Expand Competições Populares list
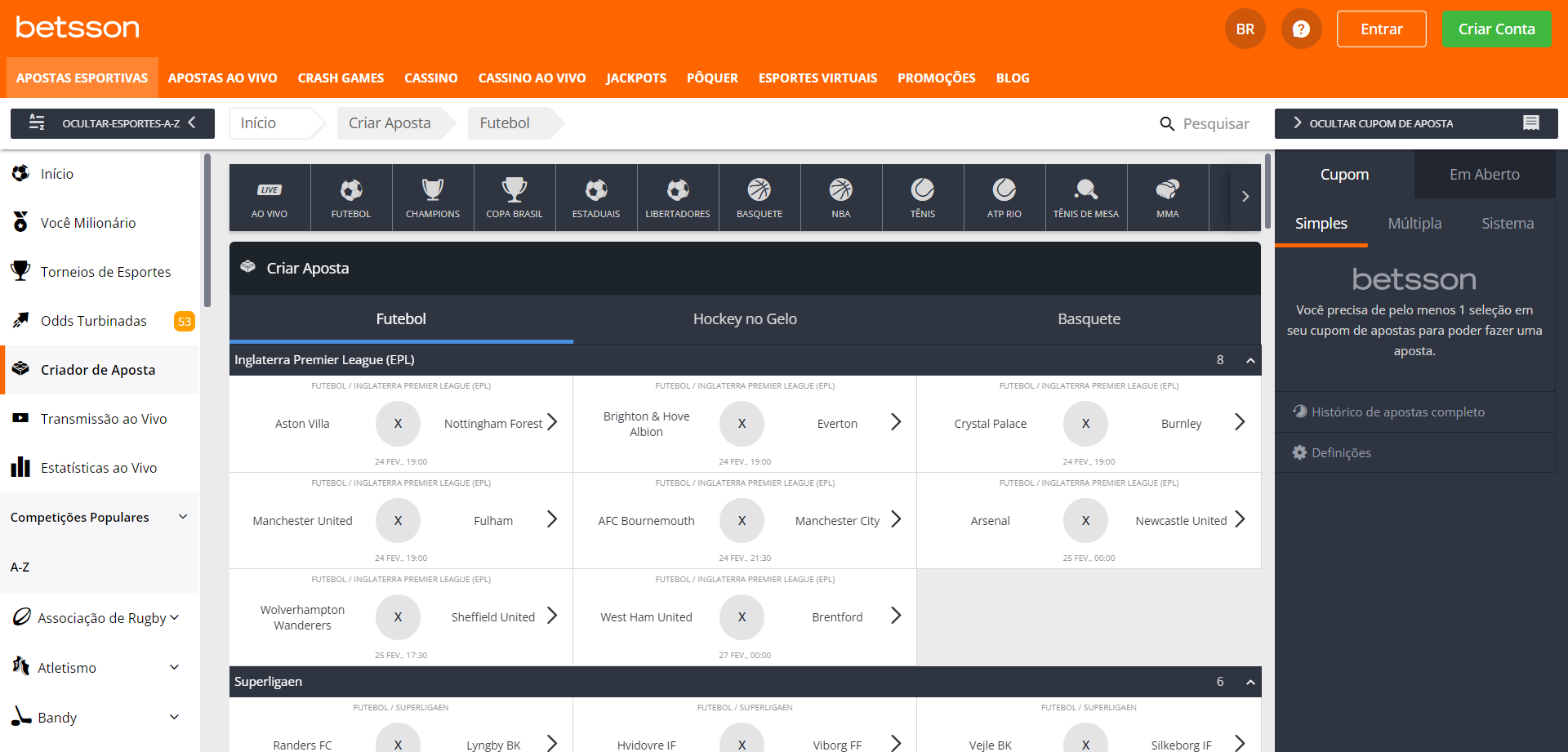Viewport: 1568px width, 752px height. 100,517
